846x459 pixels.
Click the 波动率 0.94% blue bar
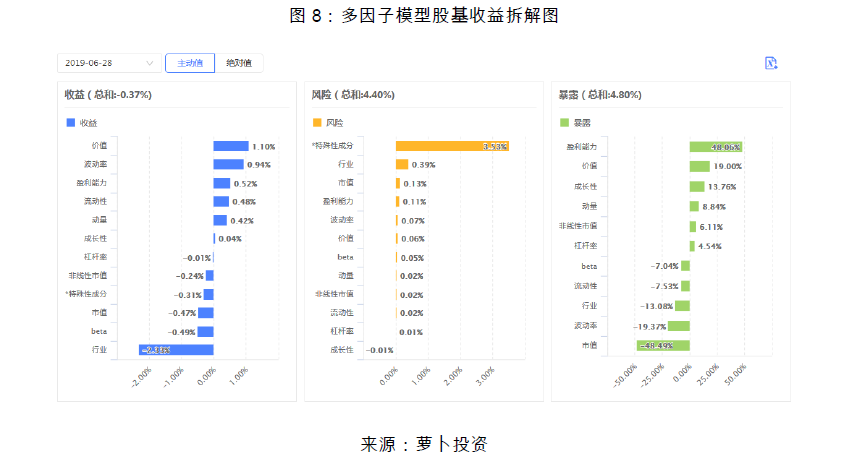[227, 164]
